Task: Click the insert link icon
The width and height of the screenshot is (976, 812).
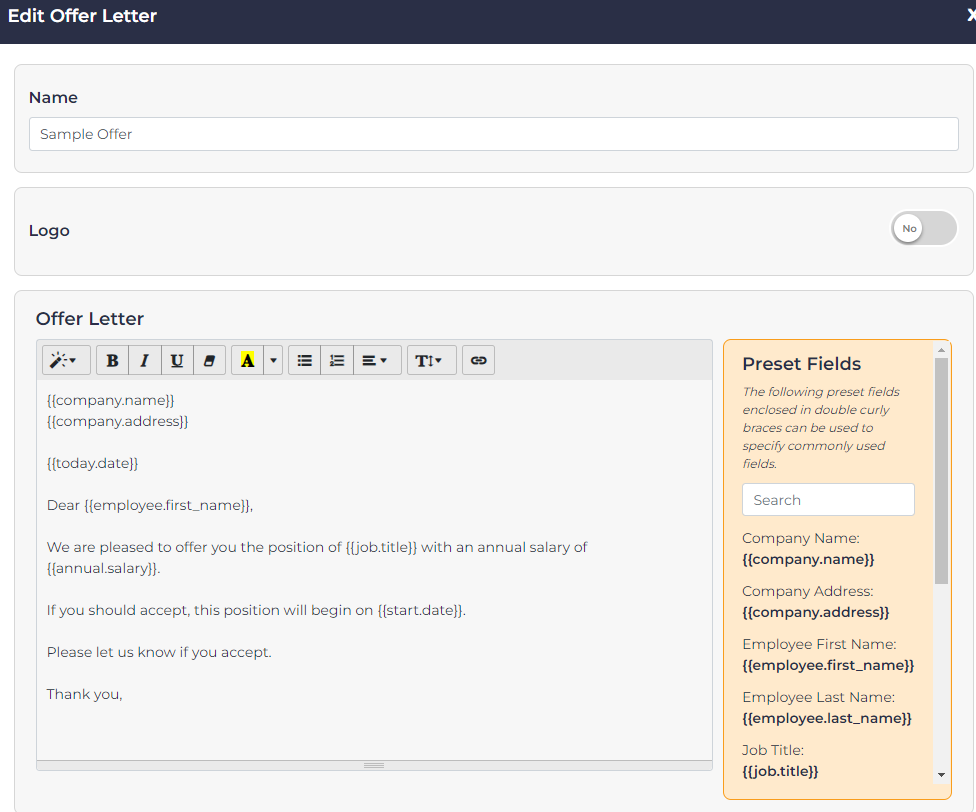Action: click(x=478, y=361)
